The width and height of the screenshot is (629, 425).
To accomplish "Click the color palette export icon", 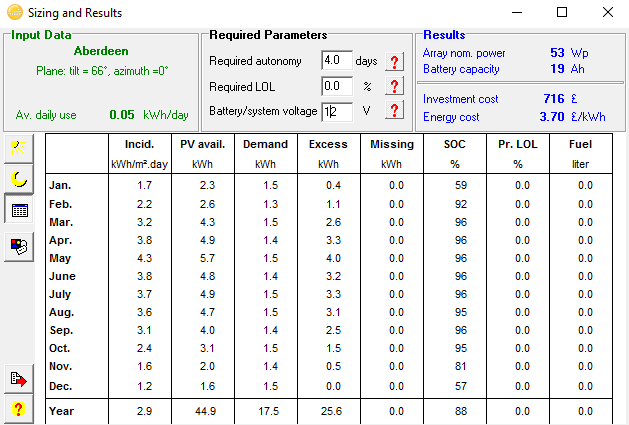I will tap(19, 243).
